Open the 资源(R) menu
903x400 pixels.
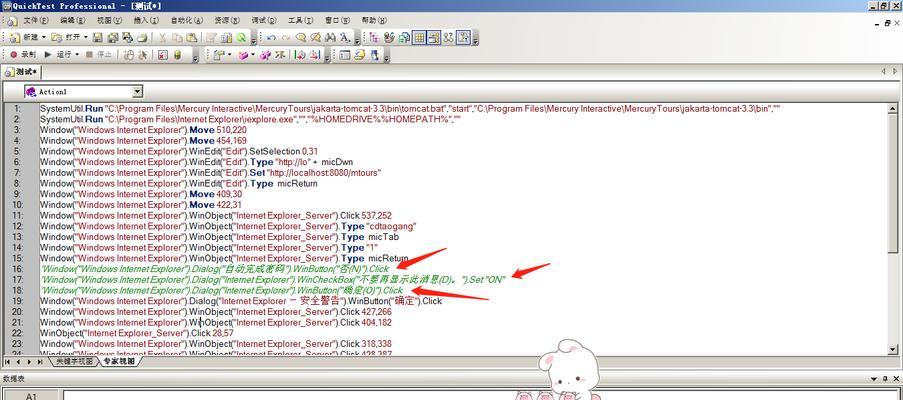(227, 20)
